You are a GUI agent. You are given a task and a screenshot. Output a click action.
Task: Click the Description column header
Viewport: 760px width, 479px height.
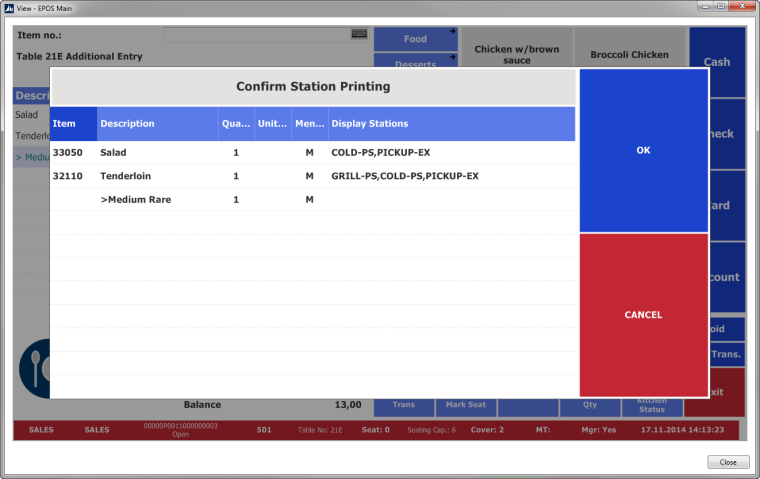tap(157, 124)
